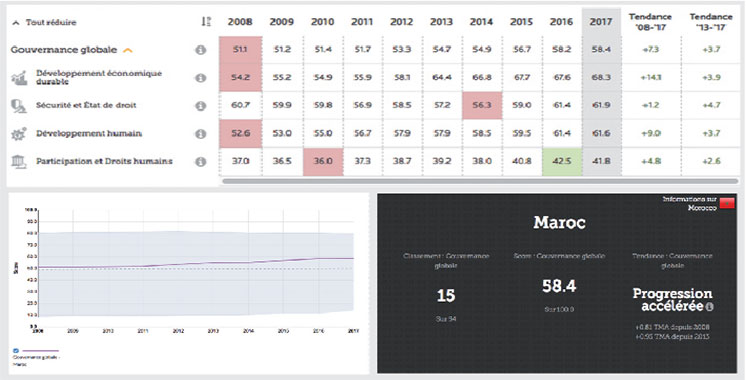Click the 40.8 cell for 2015
Screen dimensions: 746x380
point(521,162)
